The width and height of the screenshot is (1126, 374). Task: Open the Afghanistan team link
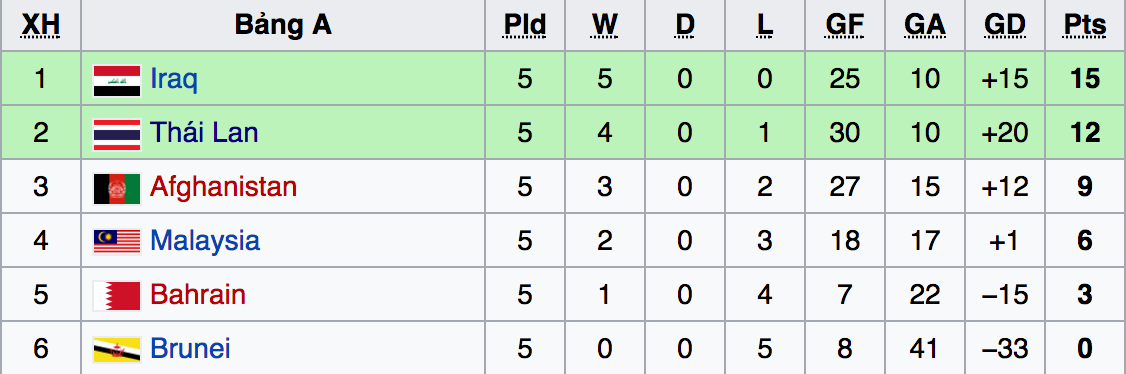click(223, 187)
